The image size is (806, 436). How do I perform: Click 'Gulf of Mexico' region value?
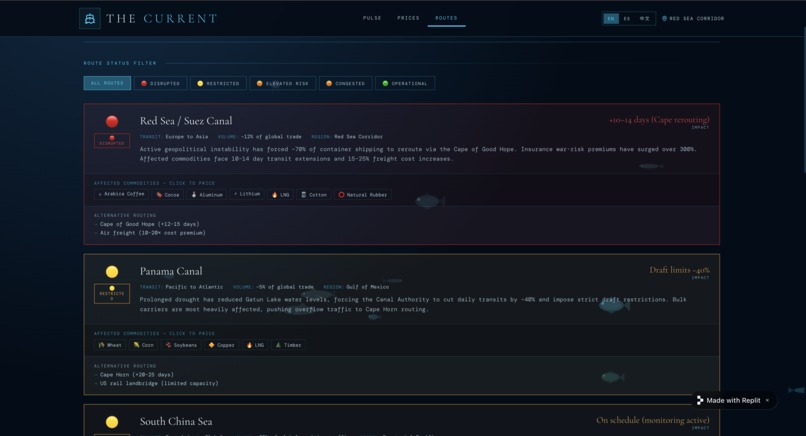pos(368,287)
